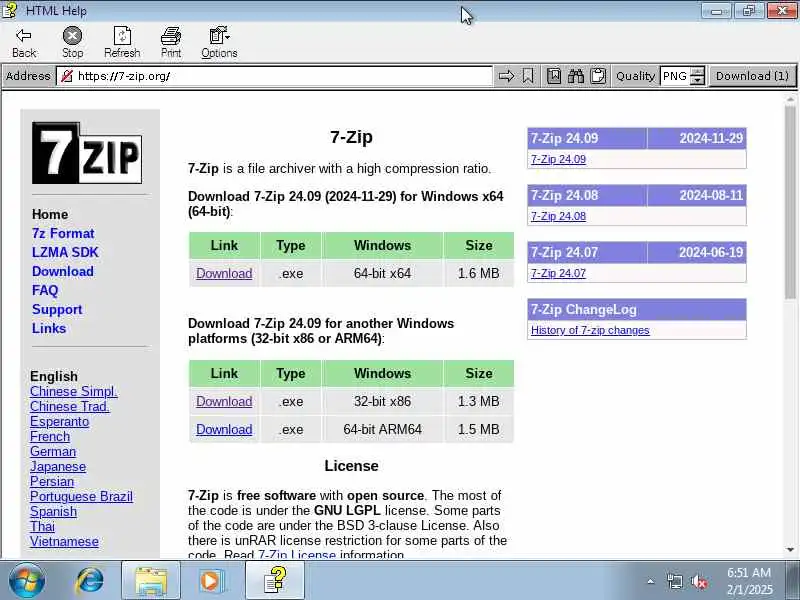Click the scrollbar up arrow
Viewport: 800px width, 600px height.
click(790, 99)
